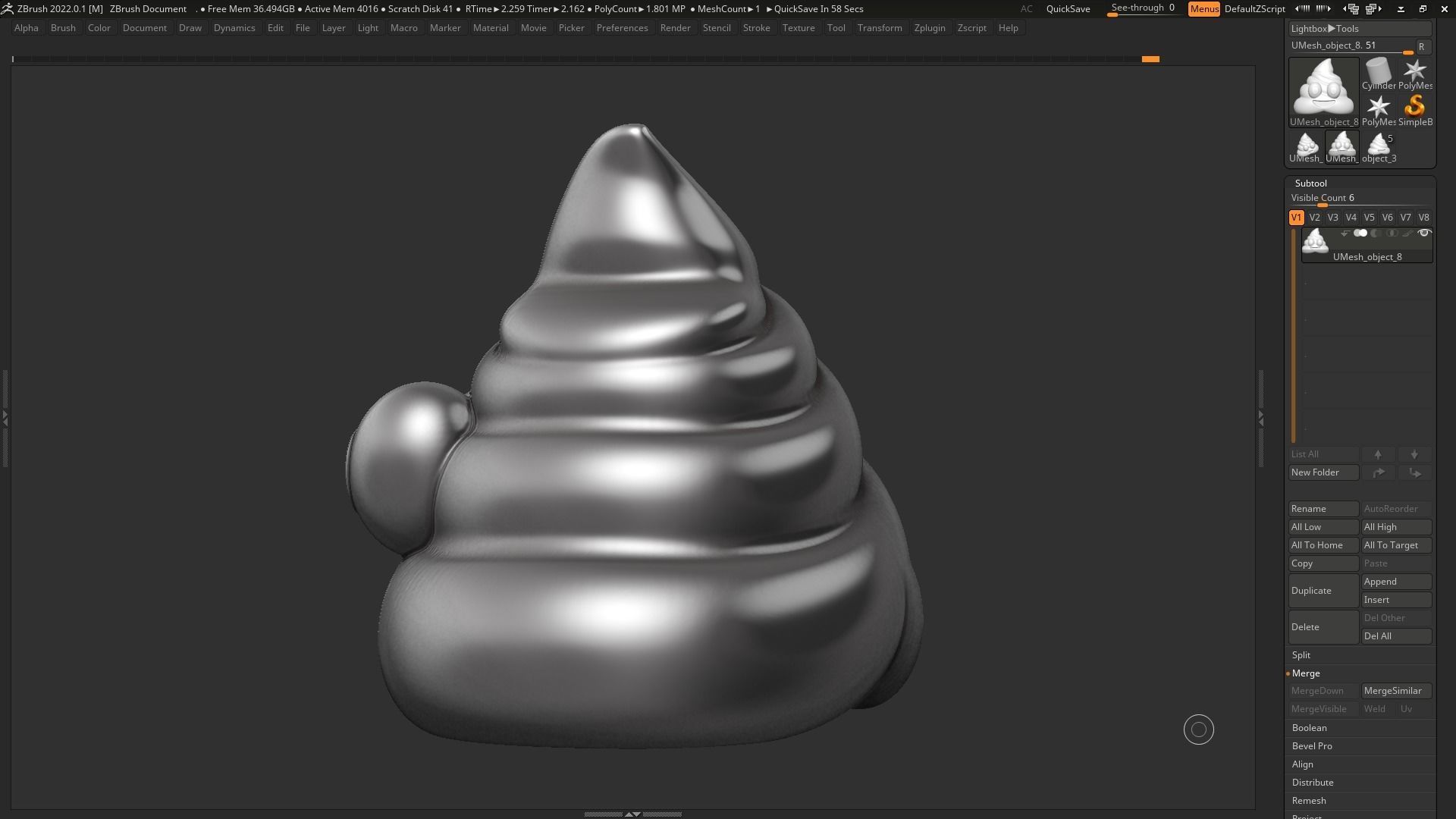This screenshot has width=1456, height=819.
Task: Click the UMesh_object_8 tool item slider
Action: coord(1351,46)
